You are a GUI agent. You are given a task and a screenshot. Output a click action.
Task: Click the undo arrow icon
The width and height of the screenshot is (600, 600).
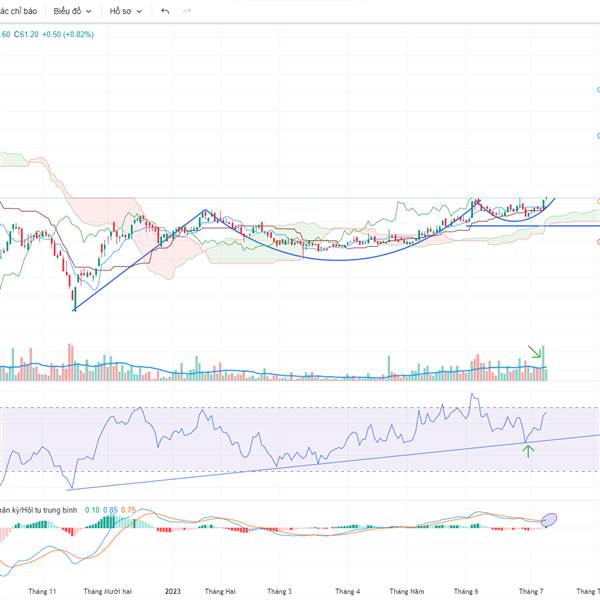[x=165, y=11]
